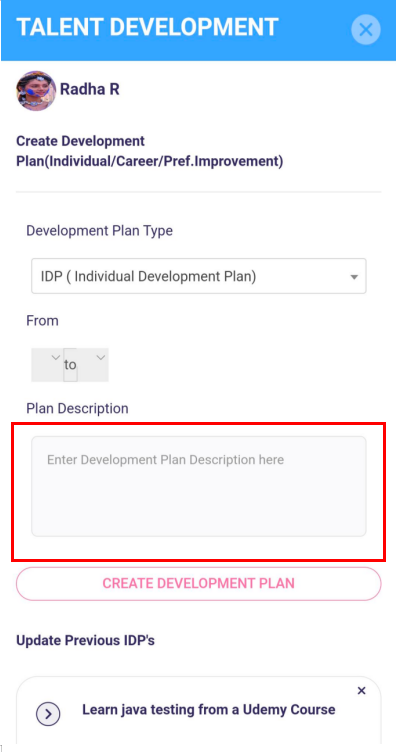398x752 pixels.
Task: Click the Plan Description label
Action: click(77, 408)
